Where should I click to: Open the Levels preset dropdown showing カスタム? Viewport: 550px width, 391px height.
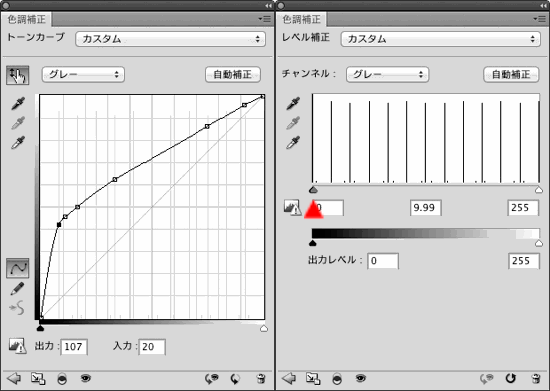coord(441,39)
